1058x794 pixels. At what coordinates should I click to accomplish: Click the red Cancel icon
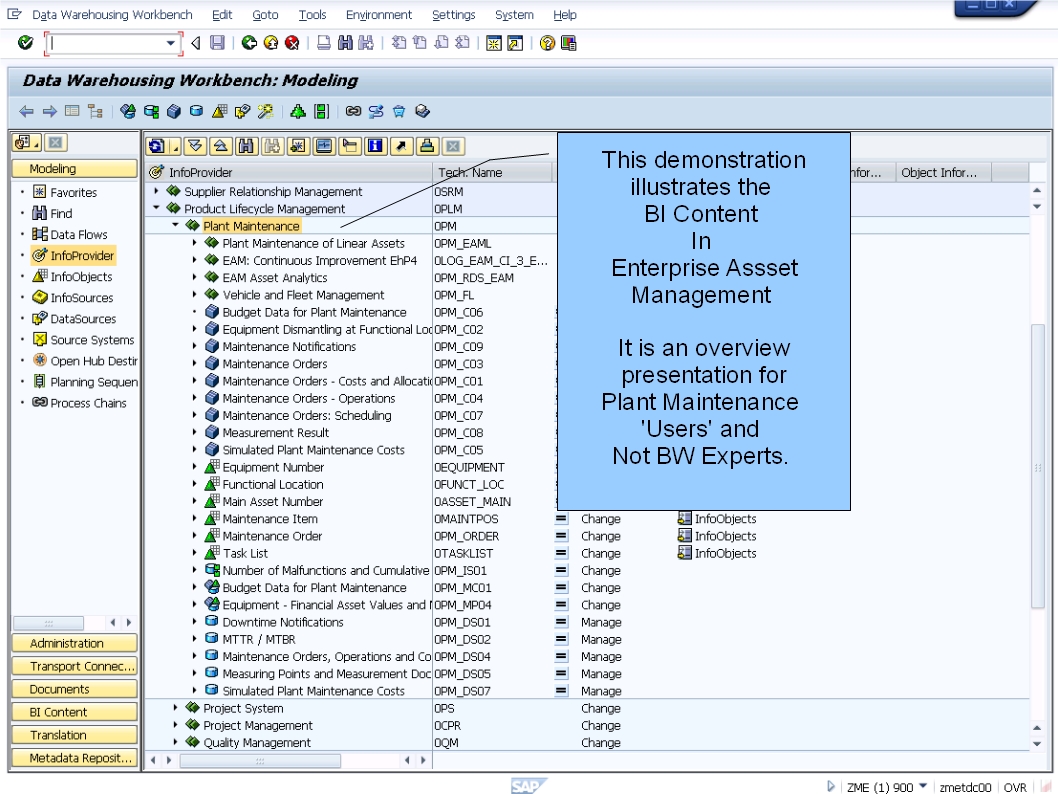click(292, 43)
